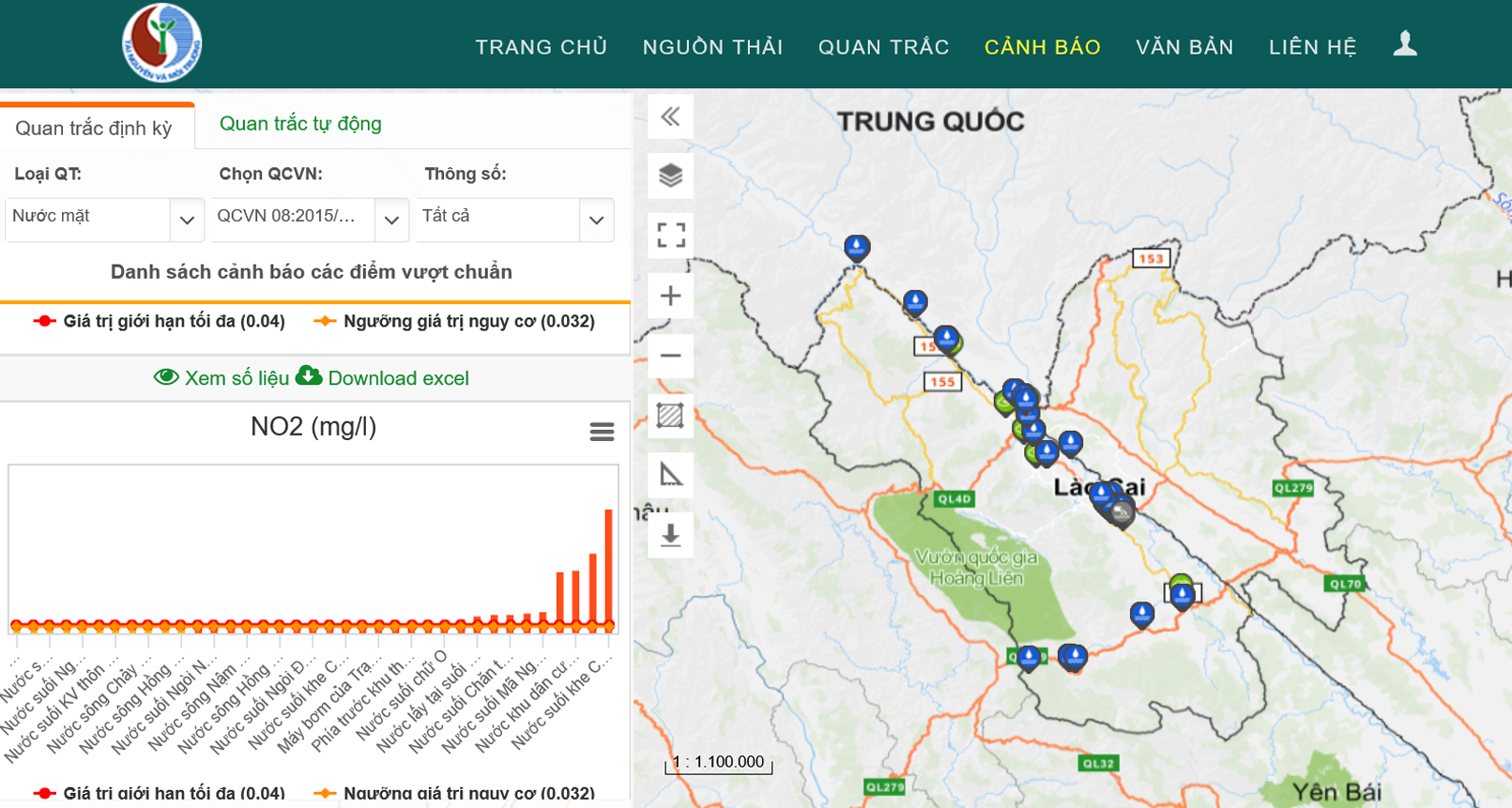Zoom in on the map

click(x=670, y=297)
